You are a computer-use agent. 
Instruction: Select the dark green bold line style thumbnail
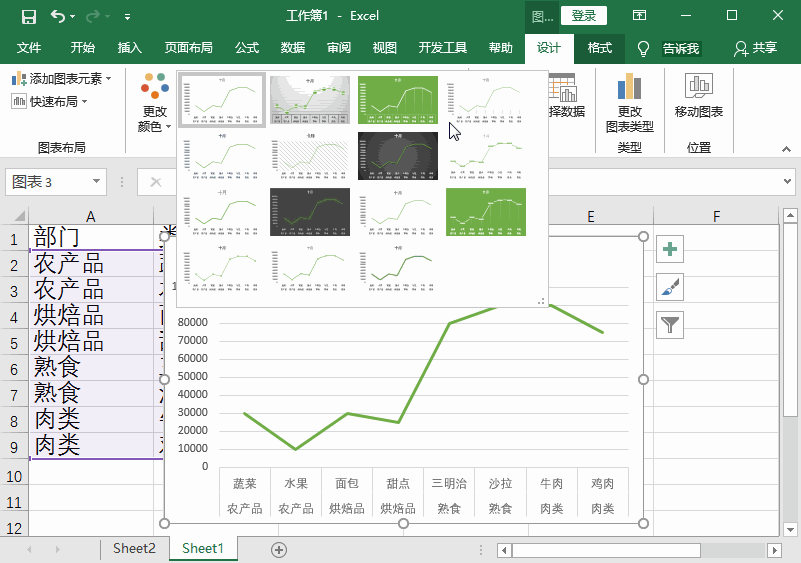click(398, 268)
